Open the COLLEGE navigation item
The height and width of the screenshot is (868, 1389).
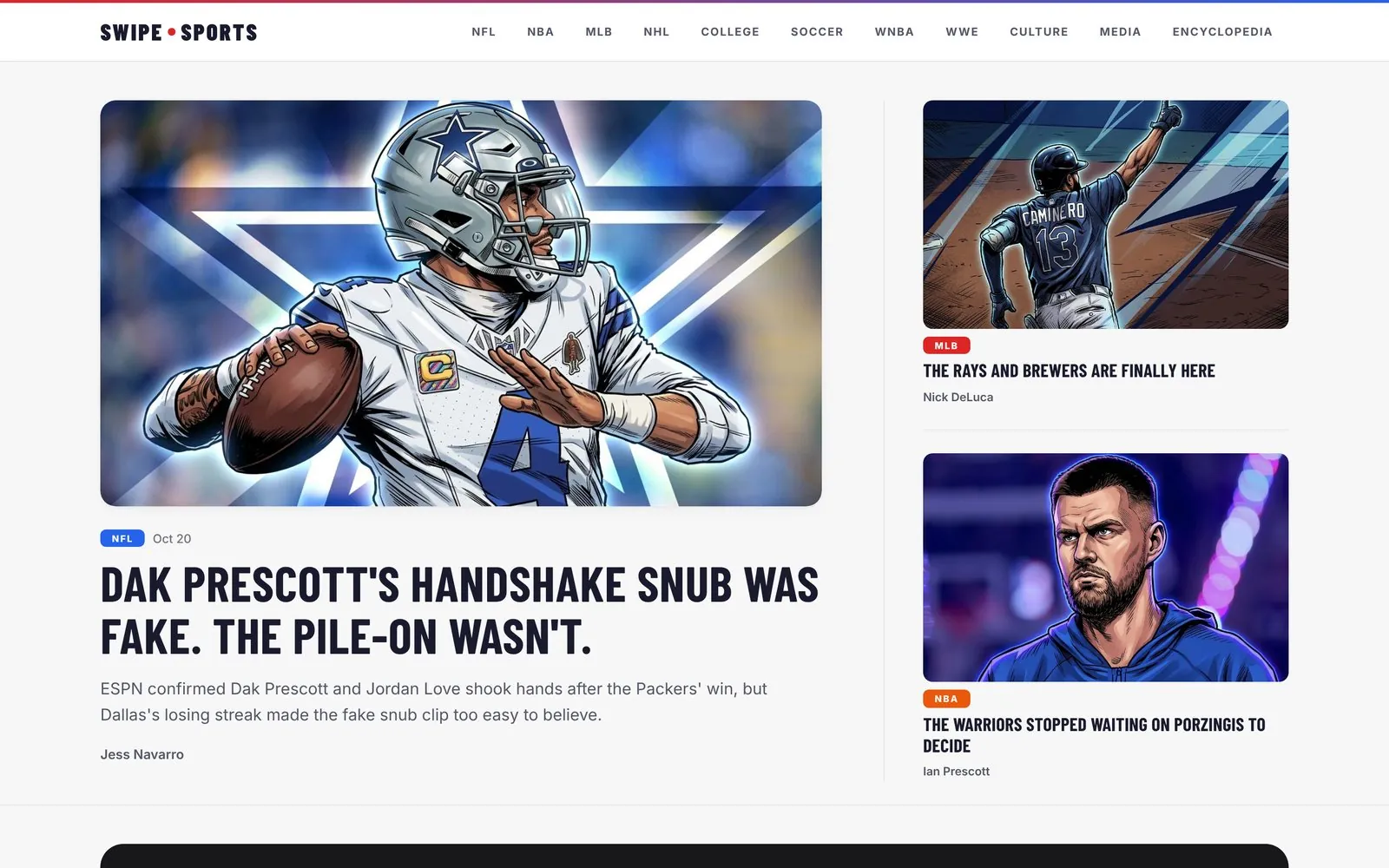730,32
